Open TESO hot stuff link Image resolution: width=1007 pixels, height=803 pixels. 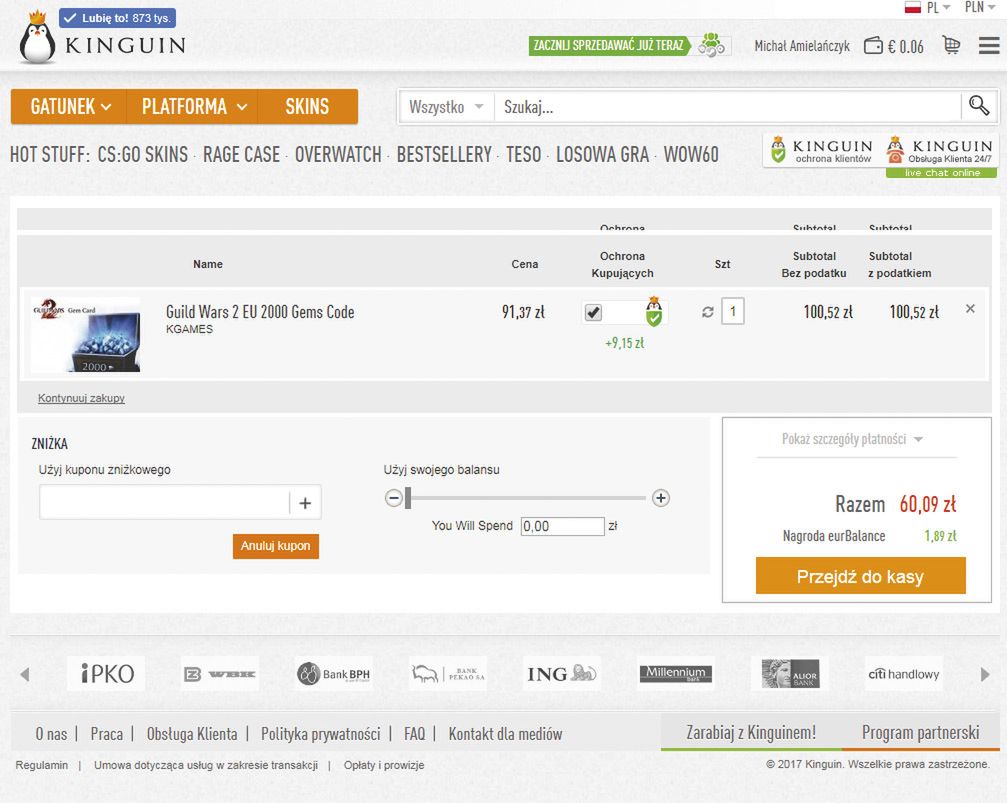pyautogui.click(x=523, y=155)
